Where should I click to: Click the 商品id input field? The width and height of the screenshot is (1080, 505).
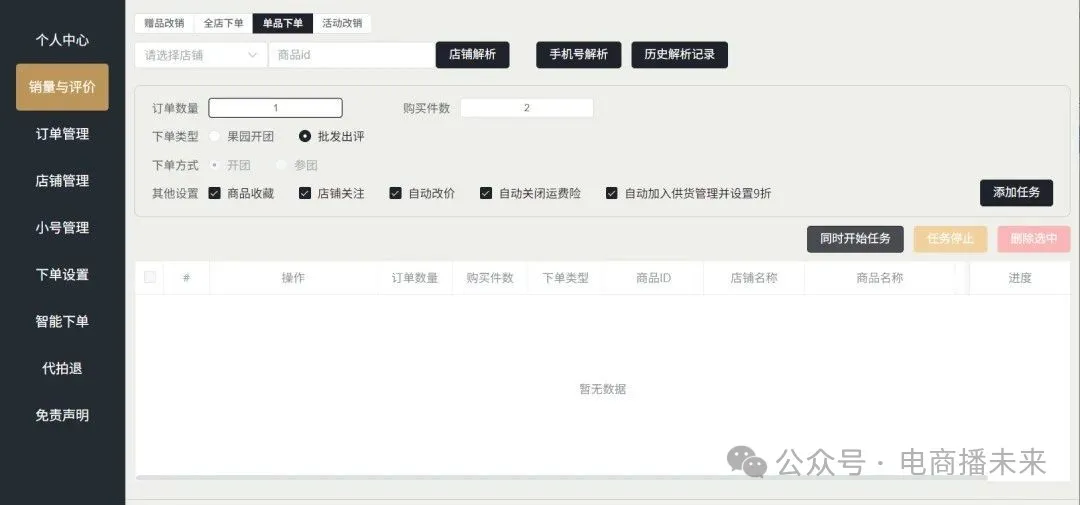350,55
